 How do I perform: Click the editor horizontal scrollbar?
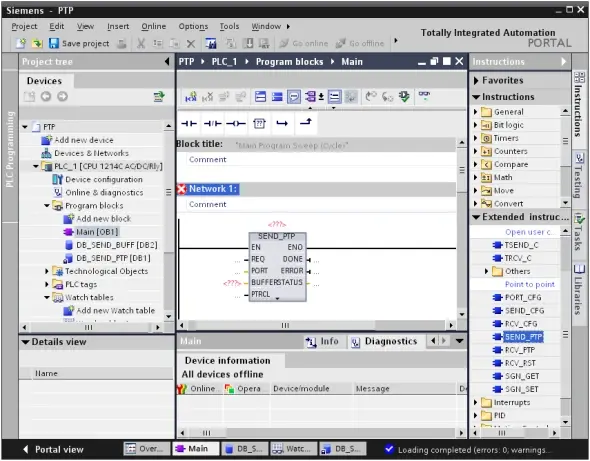[316, 325]
